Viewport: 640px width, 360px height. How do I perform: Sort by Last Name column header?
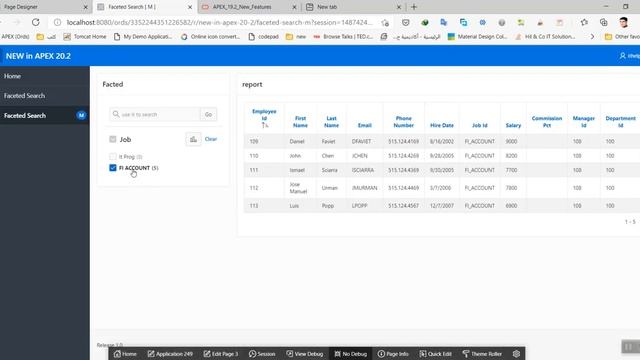331,122
